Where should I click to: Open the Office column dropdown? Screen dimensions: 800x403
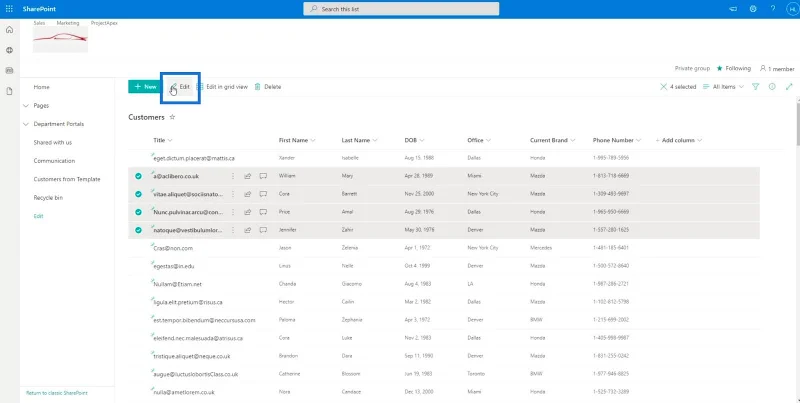pos(479,140)
